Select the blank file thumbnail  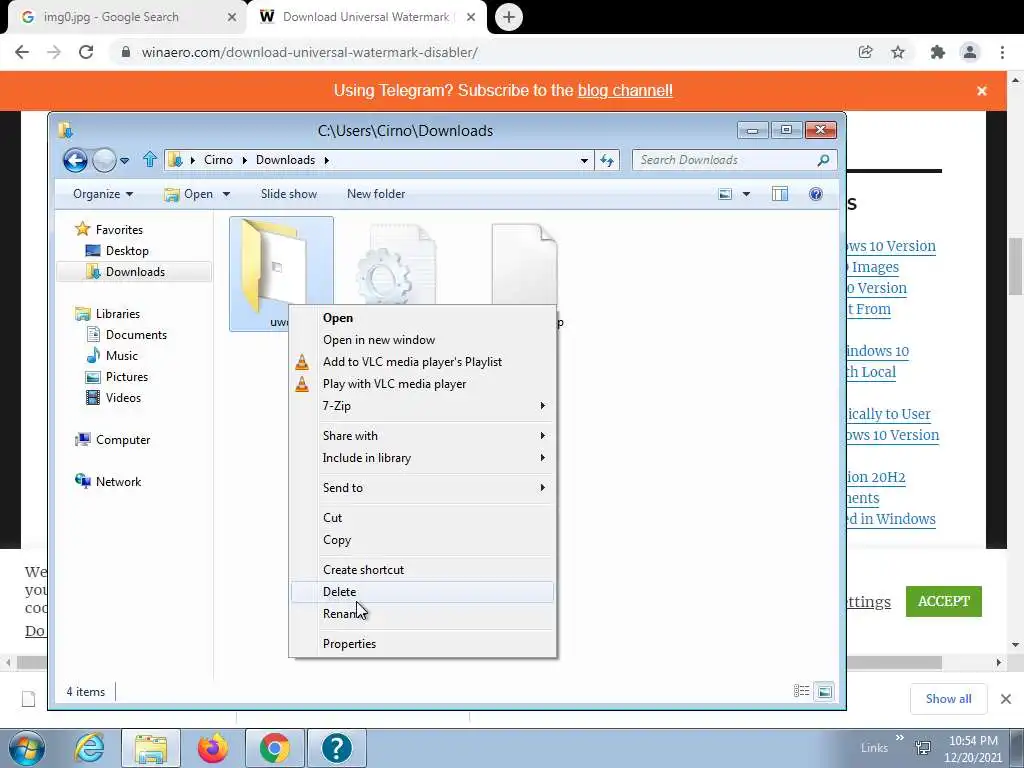525,263
